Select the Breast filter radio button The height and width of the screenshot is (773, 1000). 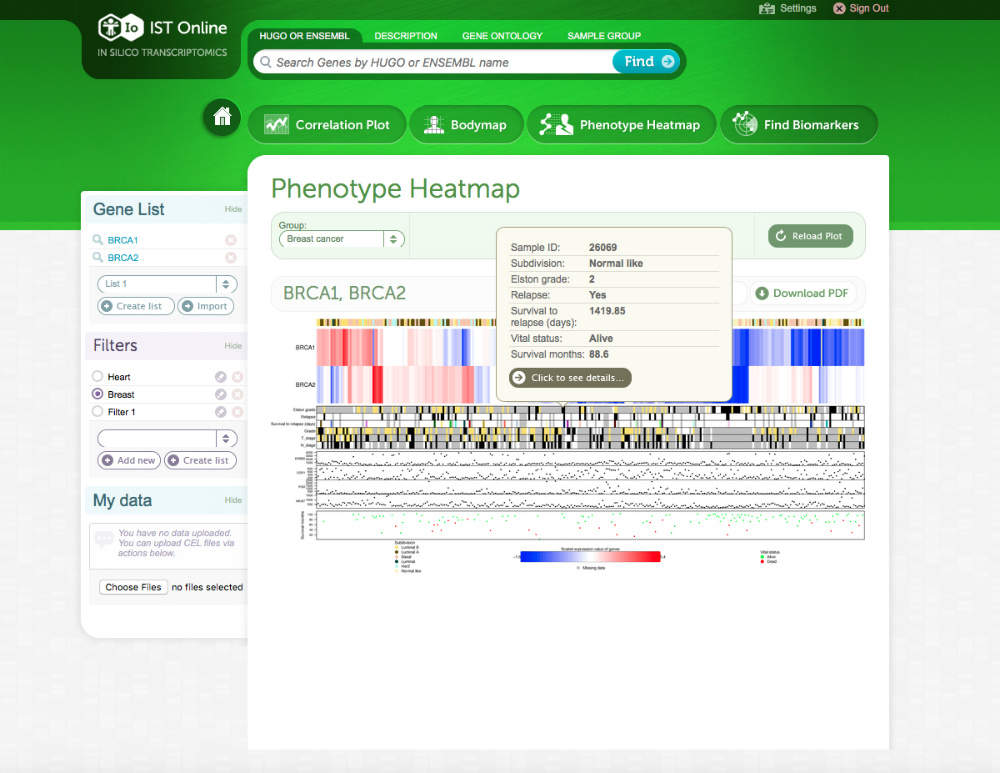[x=97, y=395]
